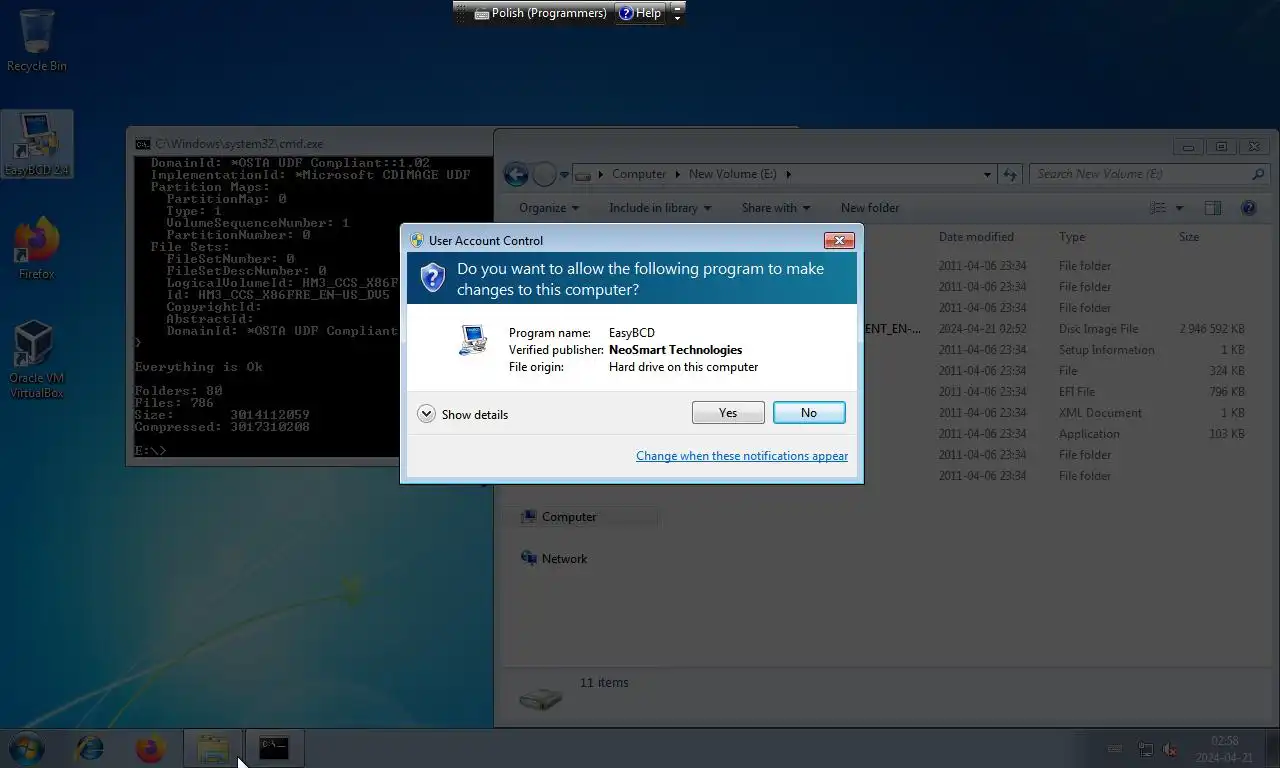
Task: Click Polish (Programmers) keyboard layout
Action: tap(540, 13)
